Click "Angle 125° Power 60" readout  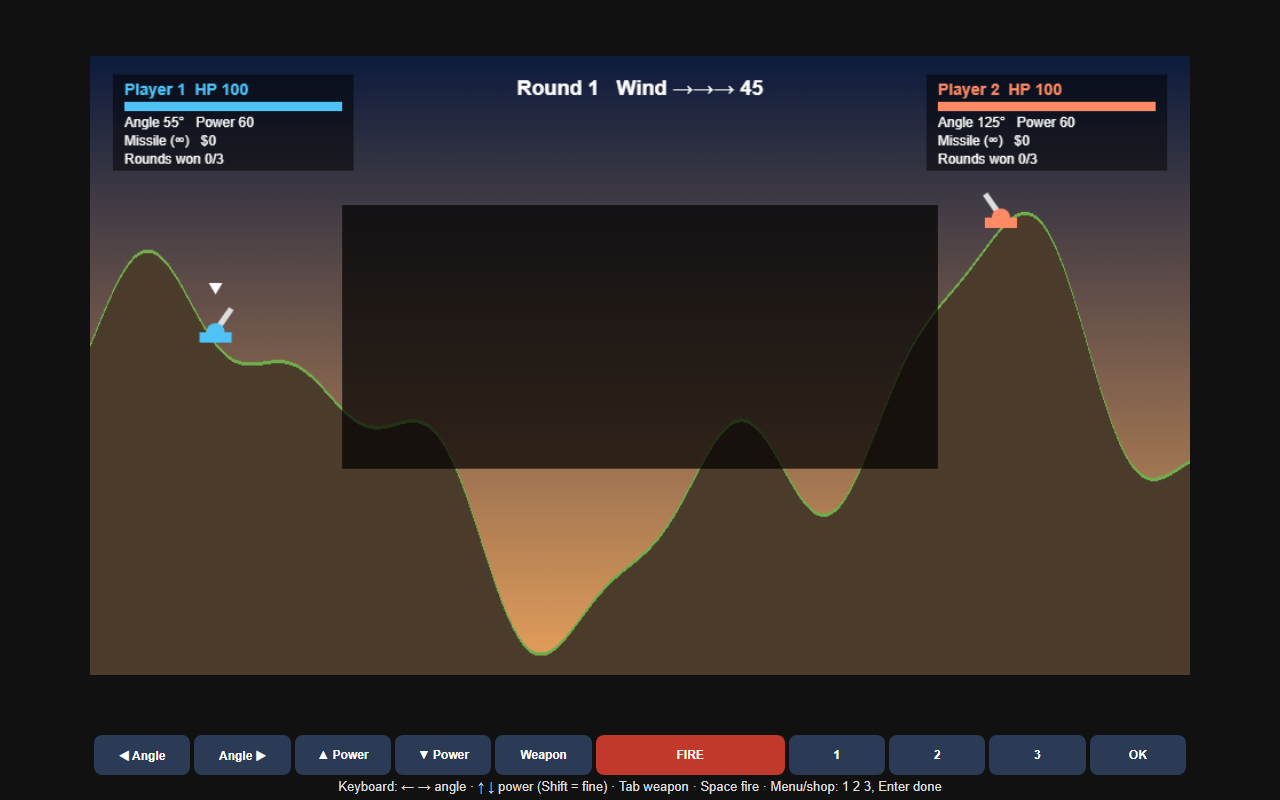pos(1006,122)
